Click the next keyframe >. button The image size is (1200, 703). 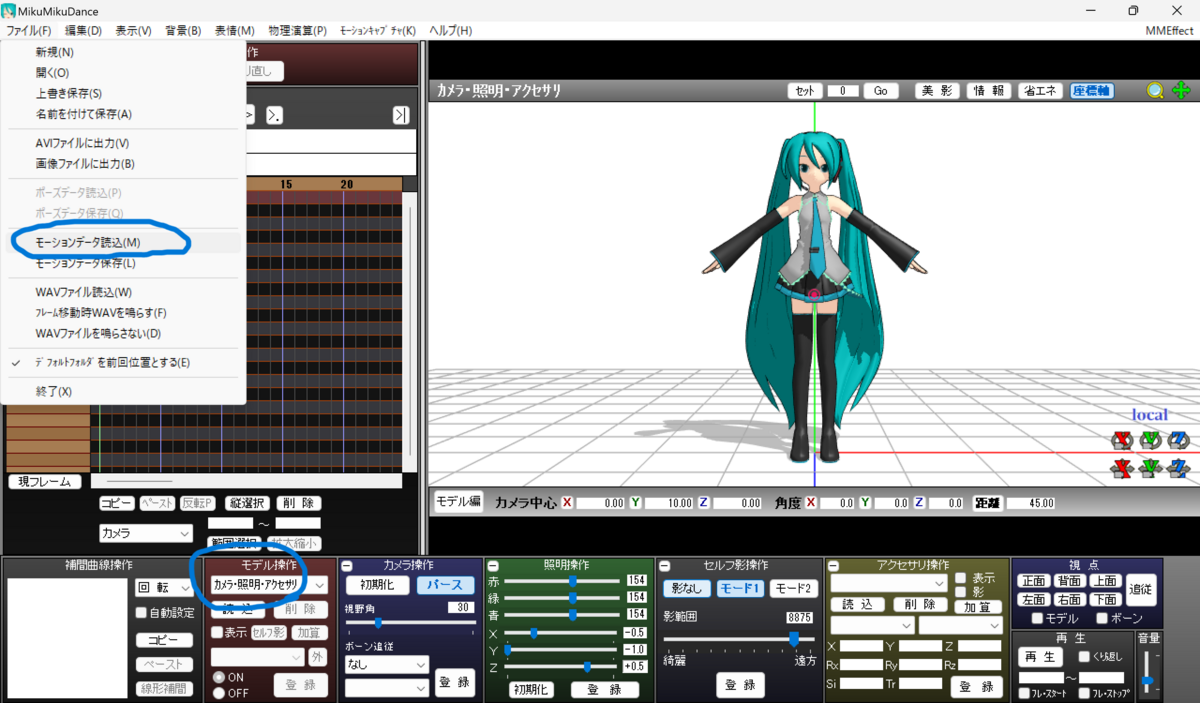(274, 115)
